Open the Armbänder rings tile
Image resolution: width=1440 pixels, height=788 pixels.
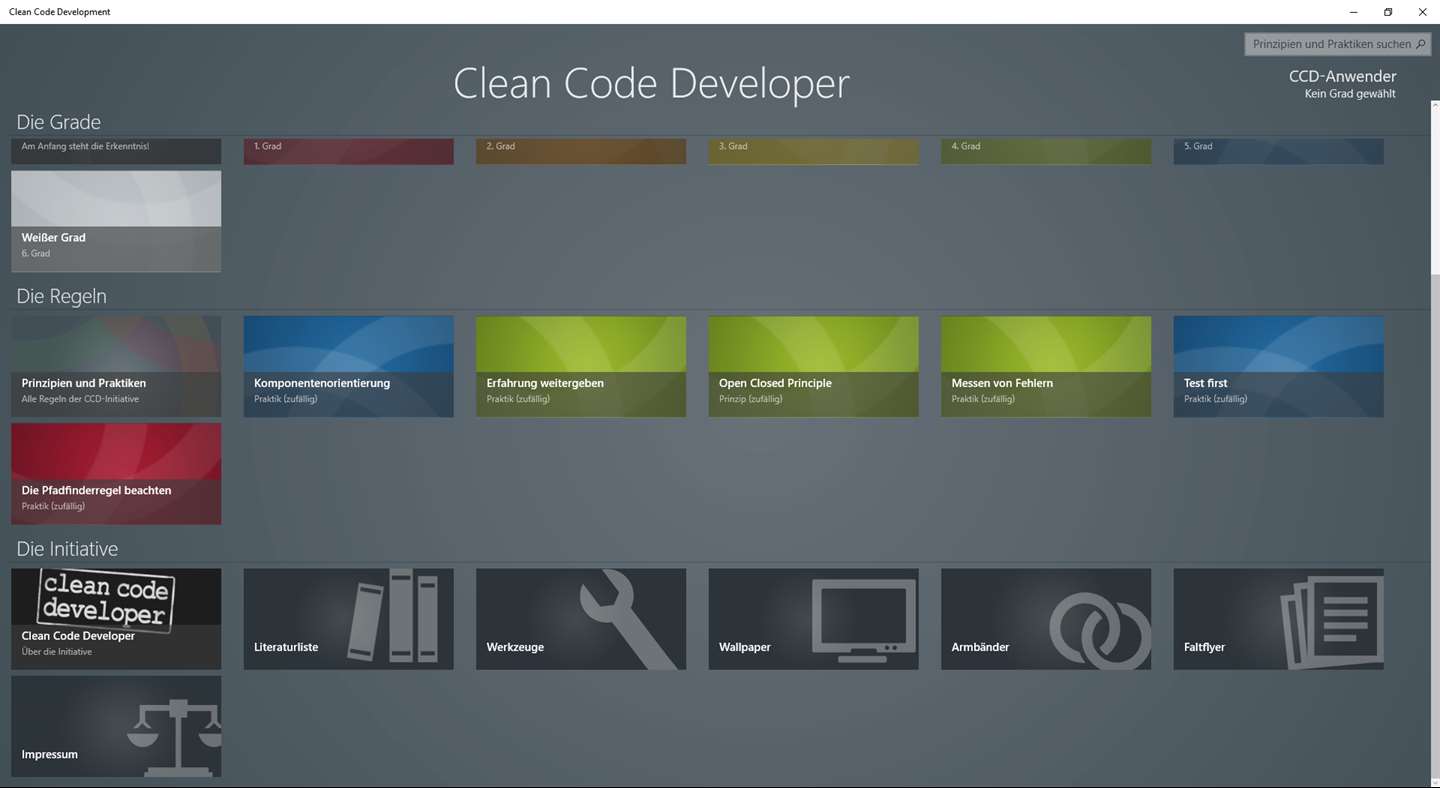coord(1046,619)
